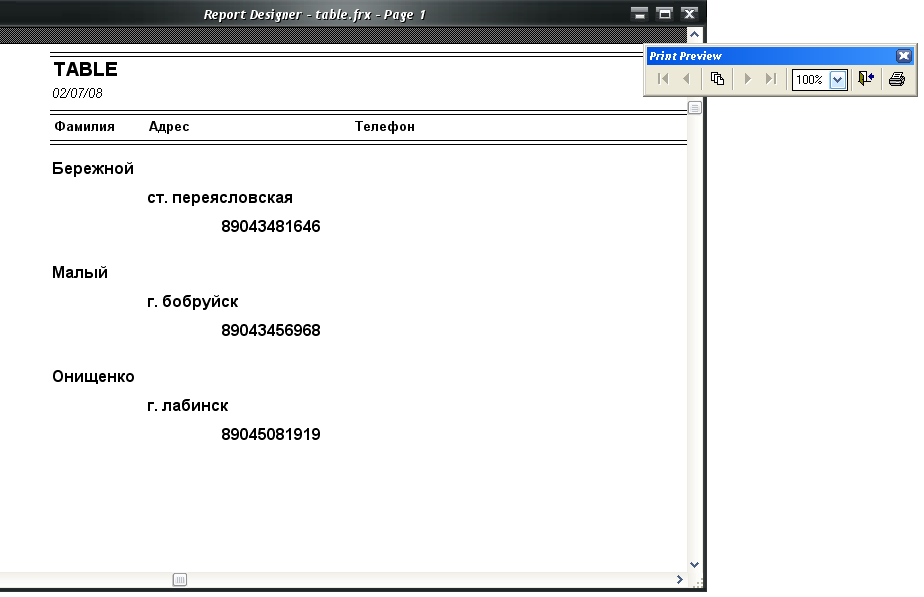The width and height of the screenshot is (924, 597).
Task: Click the TABLE report title
Action: pos(85,70)
